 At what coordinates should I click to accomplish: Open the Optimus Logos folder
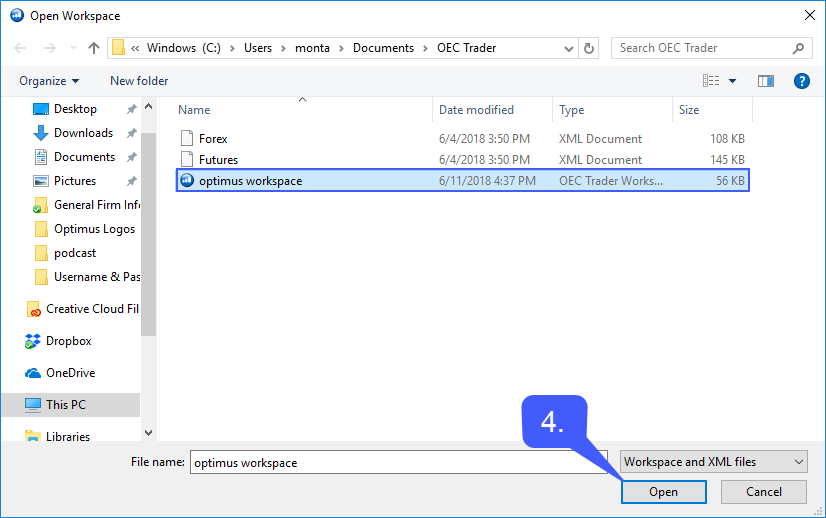[94, 229]
